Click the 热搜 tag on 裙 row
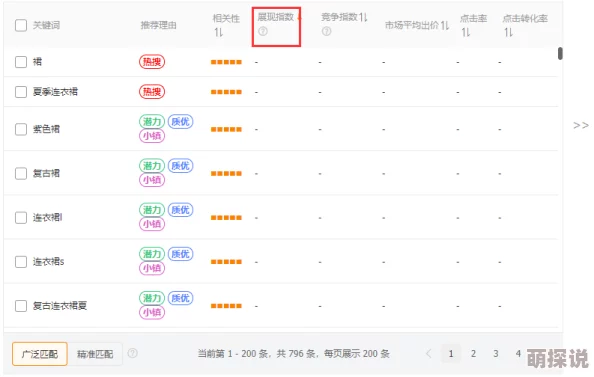 (152, 62)
